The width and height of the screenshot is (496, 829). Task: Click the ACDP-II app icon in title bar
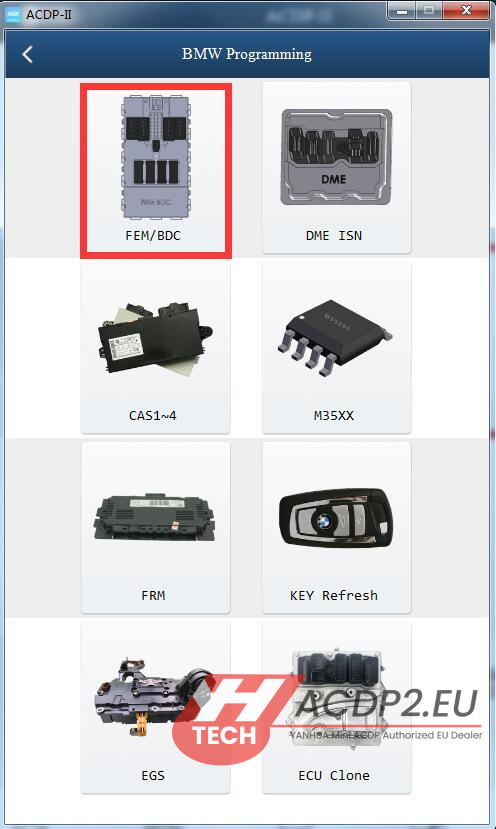tap(12, 14)
